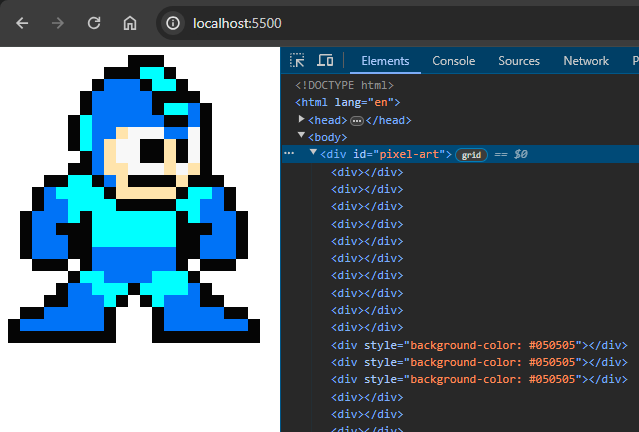Select the html lang="en" node

(348, 102)
